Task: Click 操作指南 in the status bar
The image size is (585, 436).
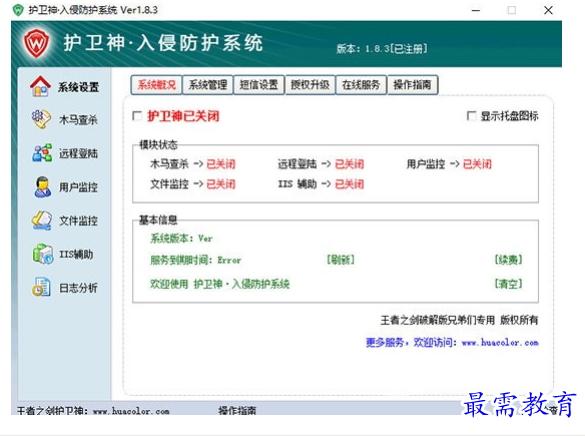Action: (x=237, y=411)
